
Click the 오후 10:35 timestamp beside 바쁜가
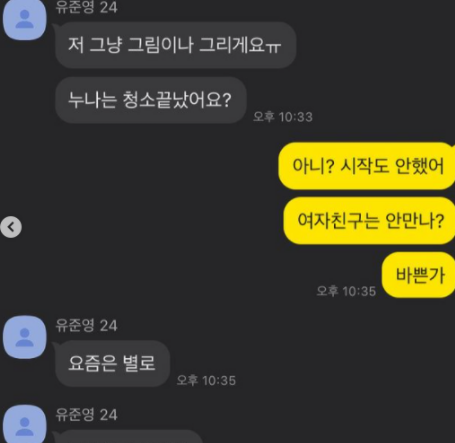346,291
